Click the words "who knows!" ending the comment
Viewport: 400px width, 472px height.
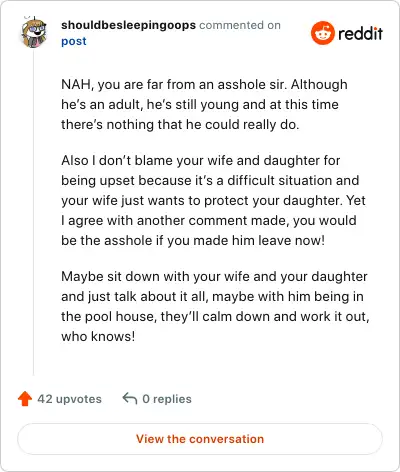click(98, 336)
